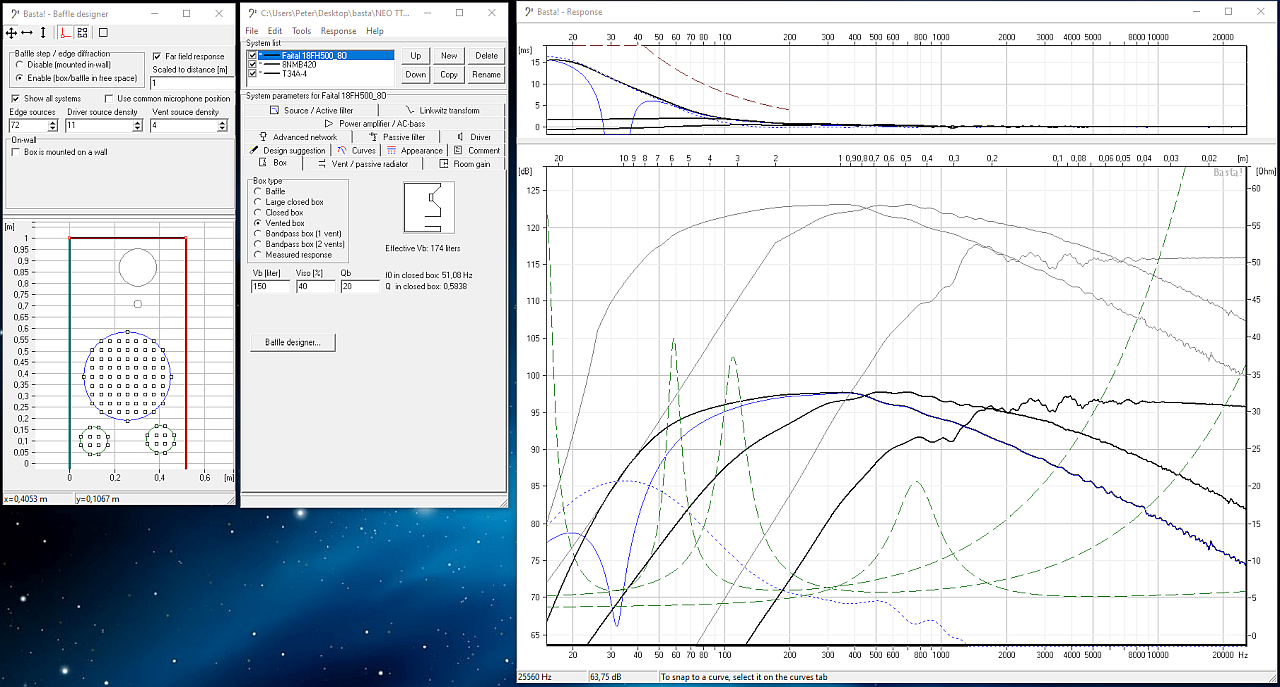This screenshot has height=687, width=1280.
Task: Uncheck the Far field response checkbox
Action: tap(157, 57)
